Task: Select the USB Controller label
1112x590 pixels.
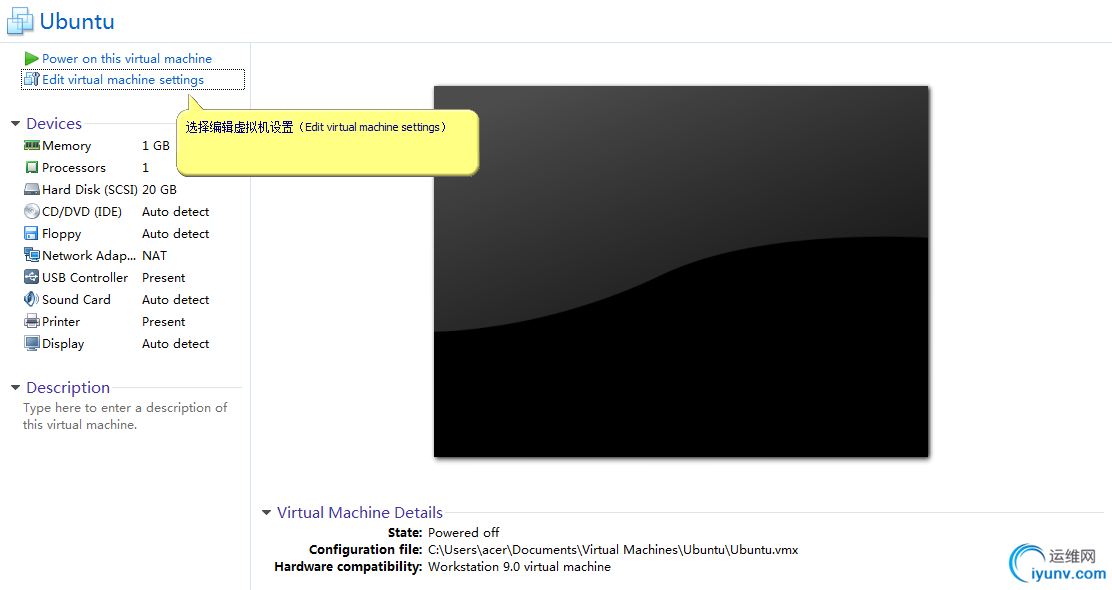Action: tap(85, 278)
